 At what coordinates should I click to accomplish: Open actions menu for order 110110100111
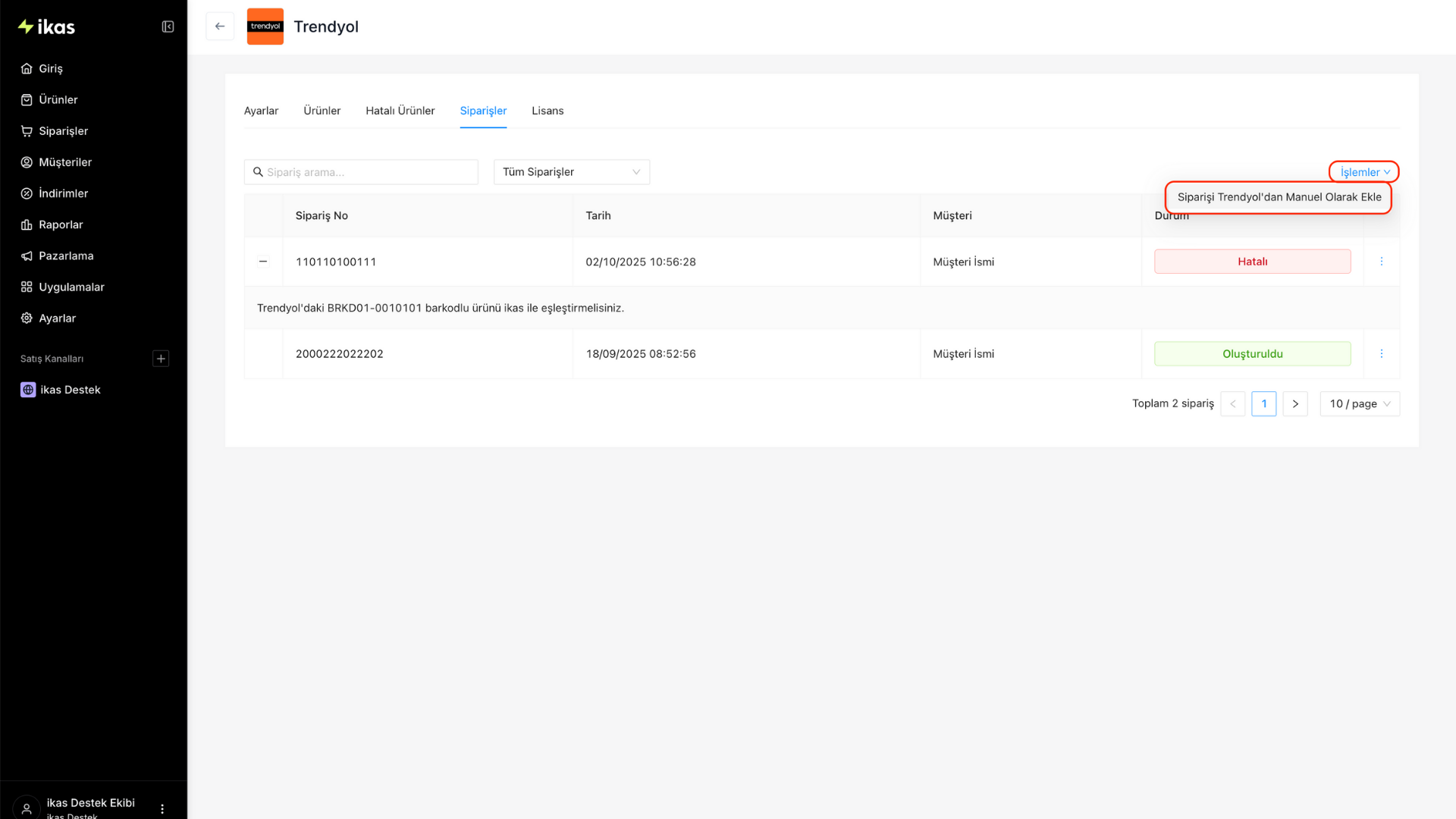coord(1382,262)
